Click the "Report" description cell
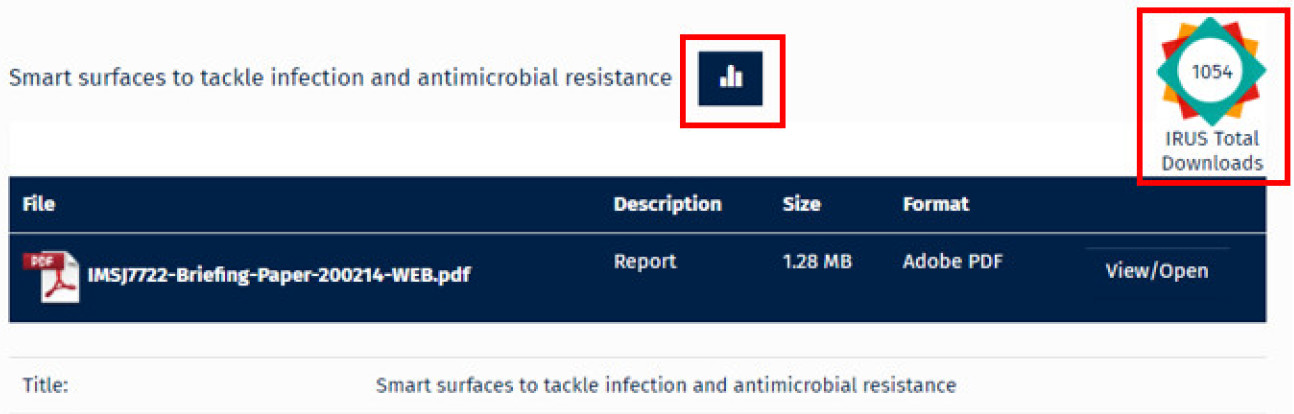1294x414 pixels. tap(644, 262)
